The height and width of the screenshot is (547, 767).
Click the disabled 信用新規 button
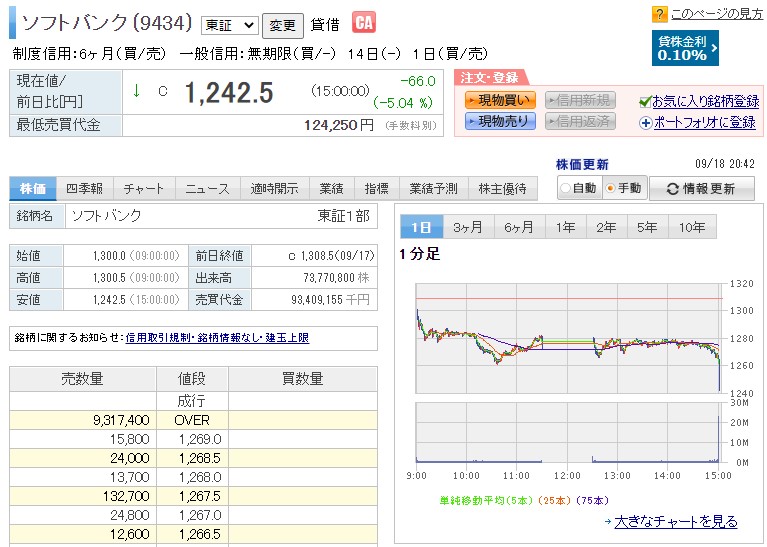click(x=580, y=100)
